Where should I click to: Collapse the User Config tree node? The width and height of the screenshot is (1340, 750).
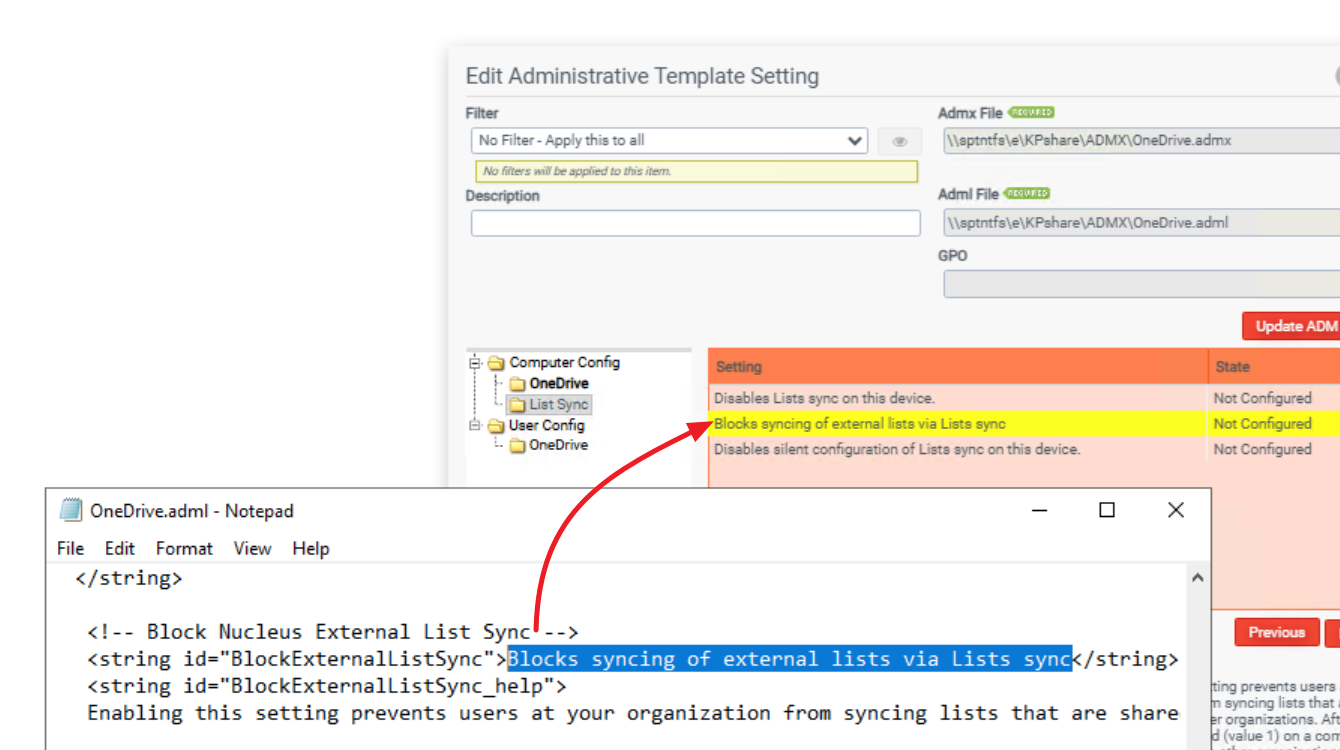coord(475,425)
